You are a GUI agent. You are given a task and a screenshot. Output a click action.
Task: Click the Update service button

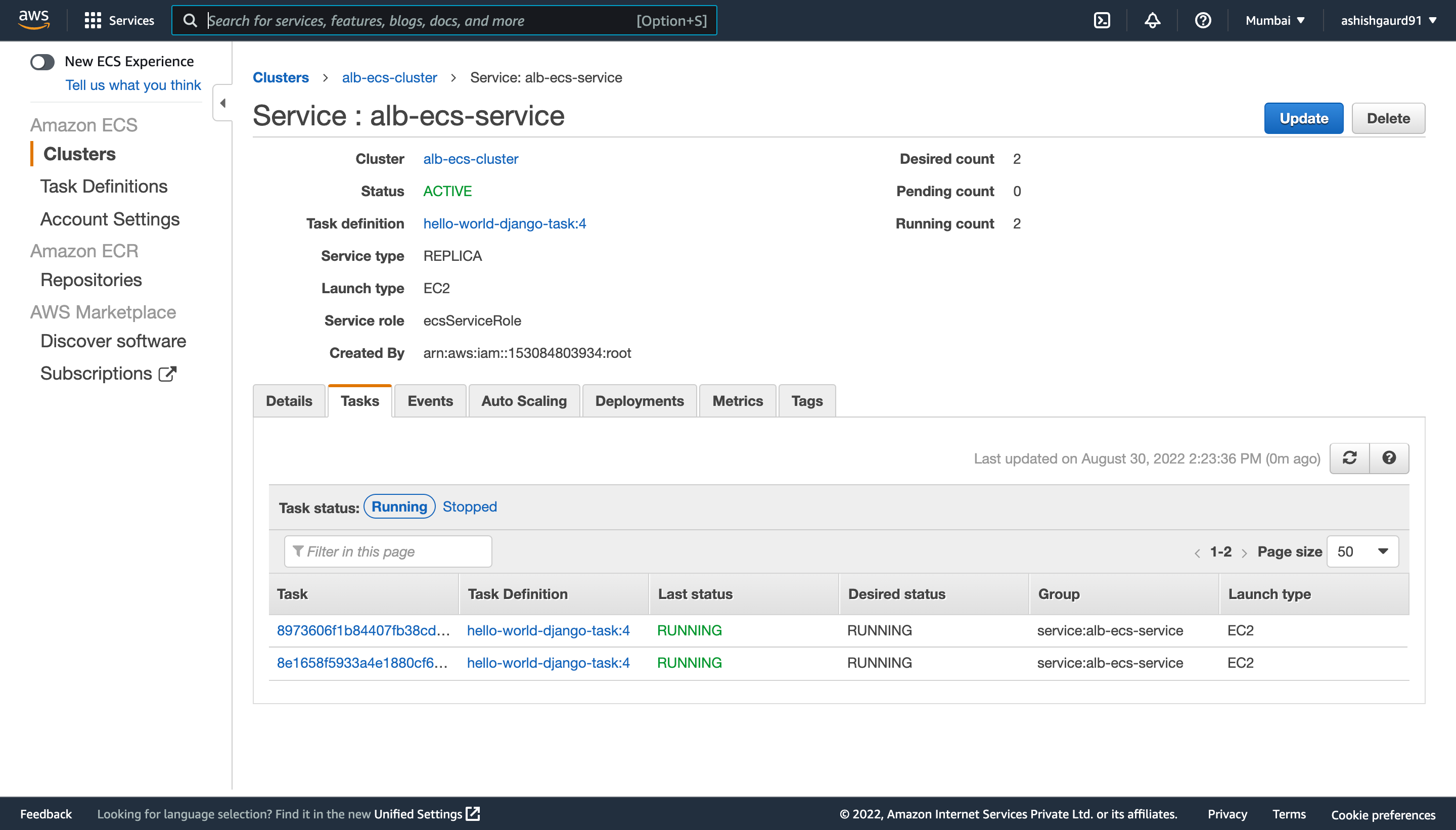[x=1303, y=118]
